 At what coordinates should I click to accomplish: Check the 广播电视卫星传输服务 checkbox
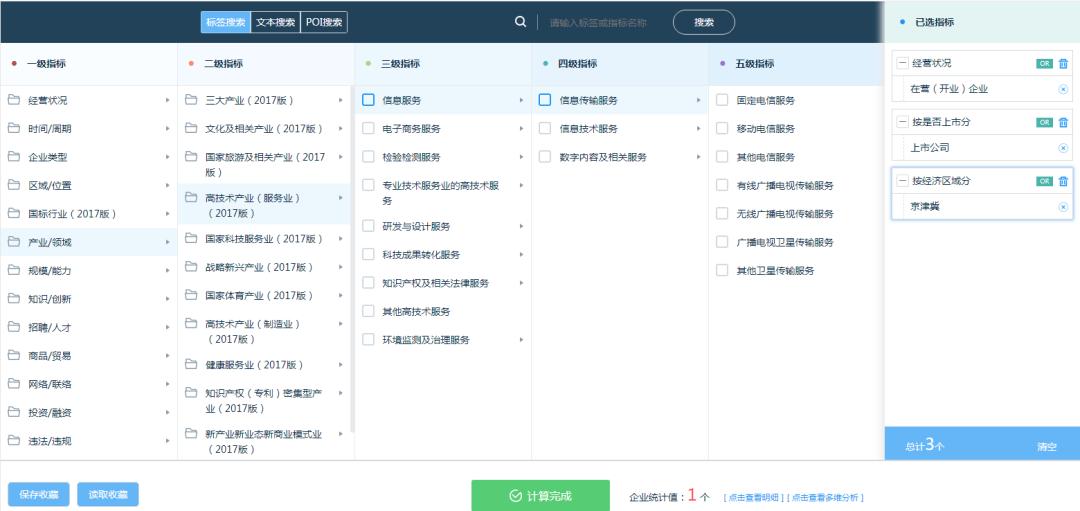pos(722,242)
